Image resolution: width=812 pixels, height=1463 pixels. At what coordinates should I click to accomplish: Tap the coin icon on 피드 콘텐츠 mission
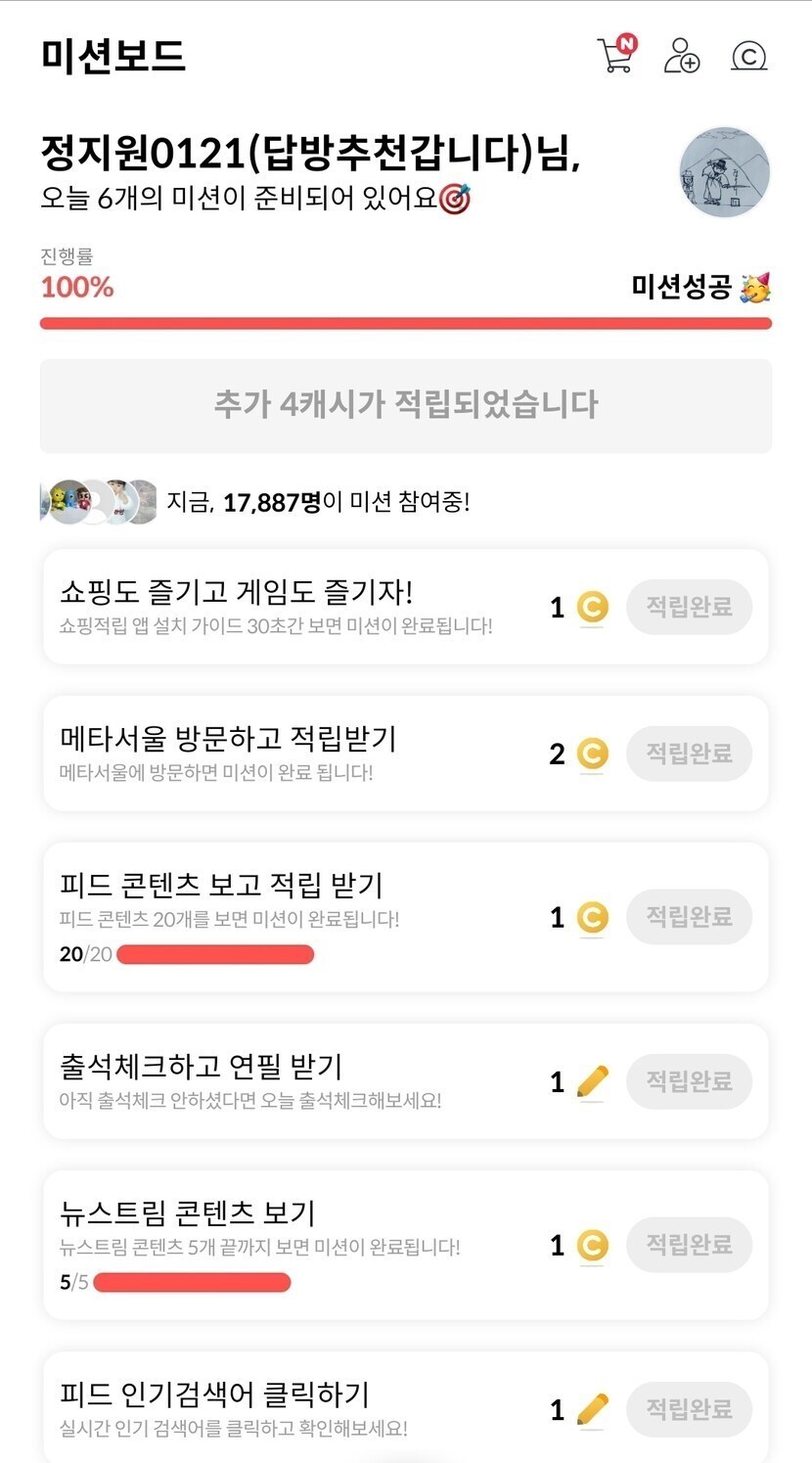591,917
